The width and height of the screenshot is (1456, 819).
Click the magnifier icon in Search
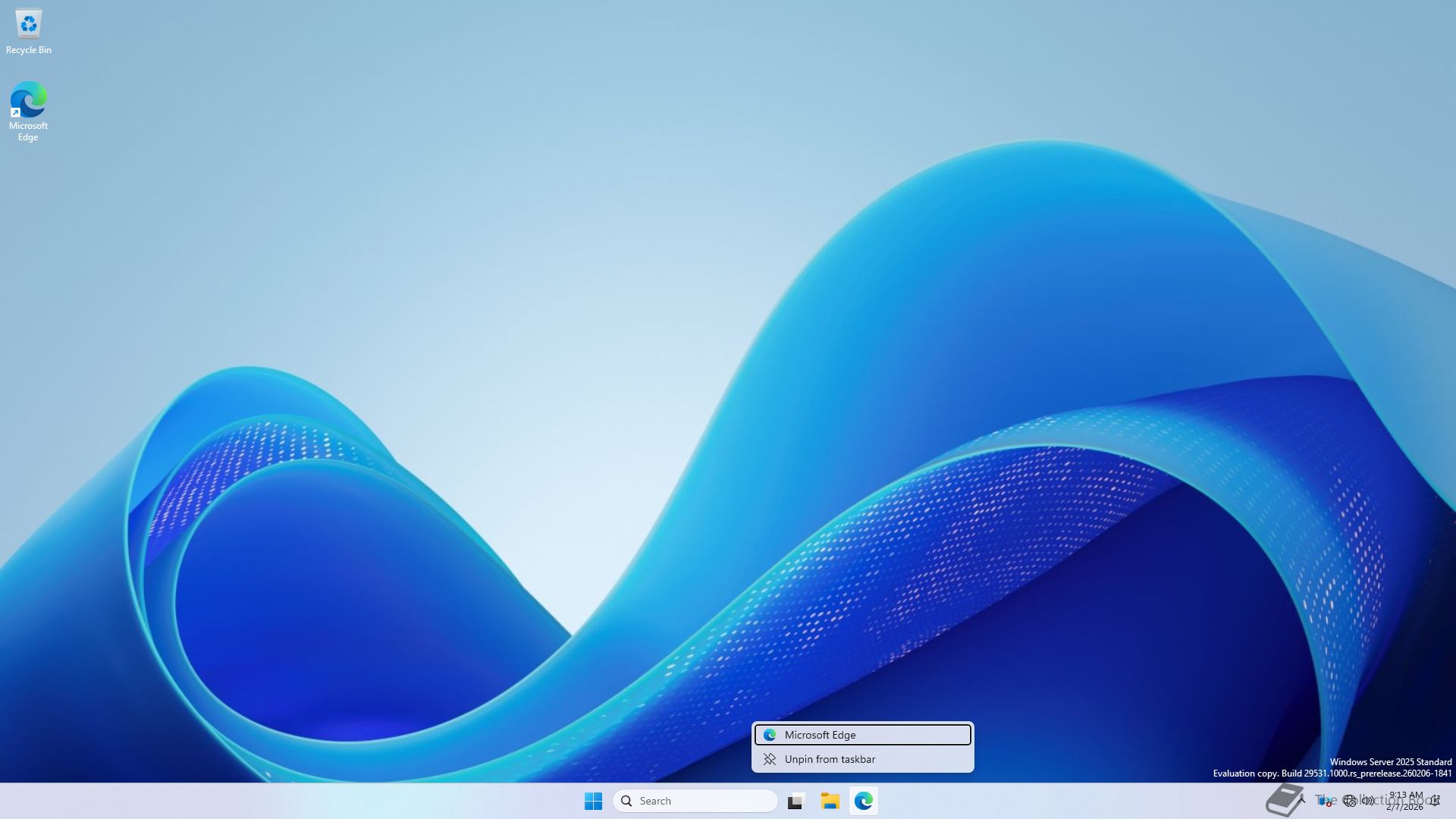[626, 801]
